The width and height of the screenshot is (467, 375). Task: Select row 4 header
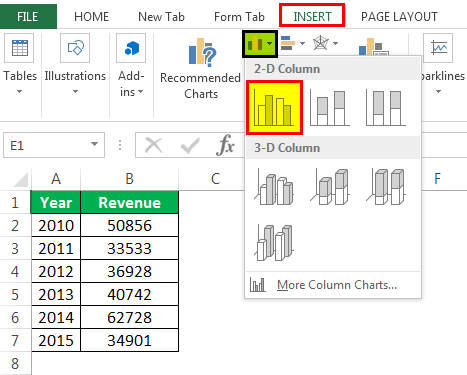coord(15,271)
